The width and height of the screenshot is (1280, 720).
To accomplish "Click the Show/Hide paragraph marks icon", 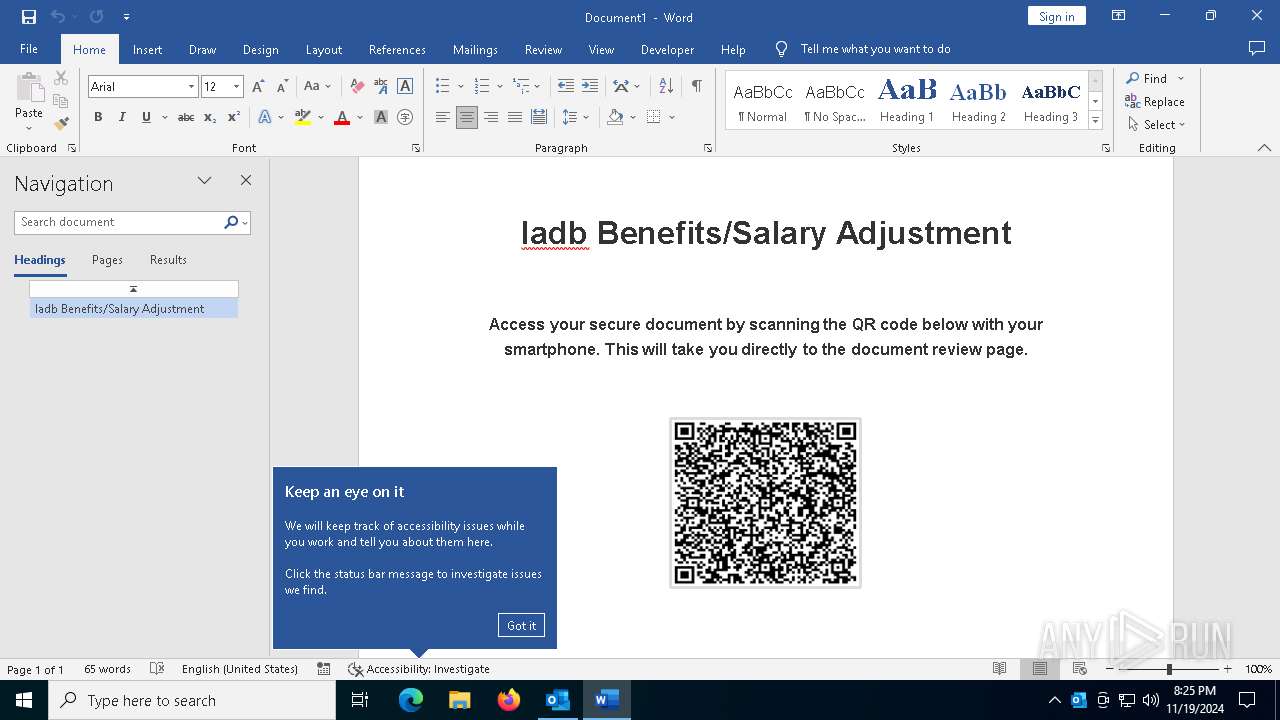I will (x=696, y=87).
